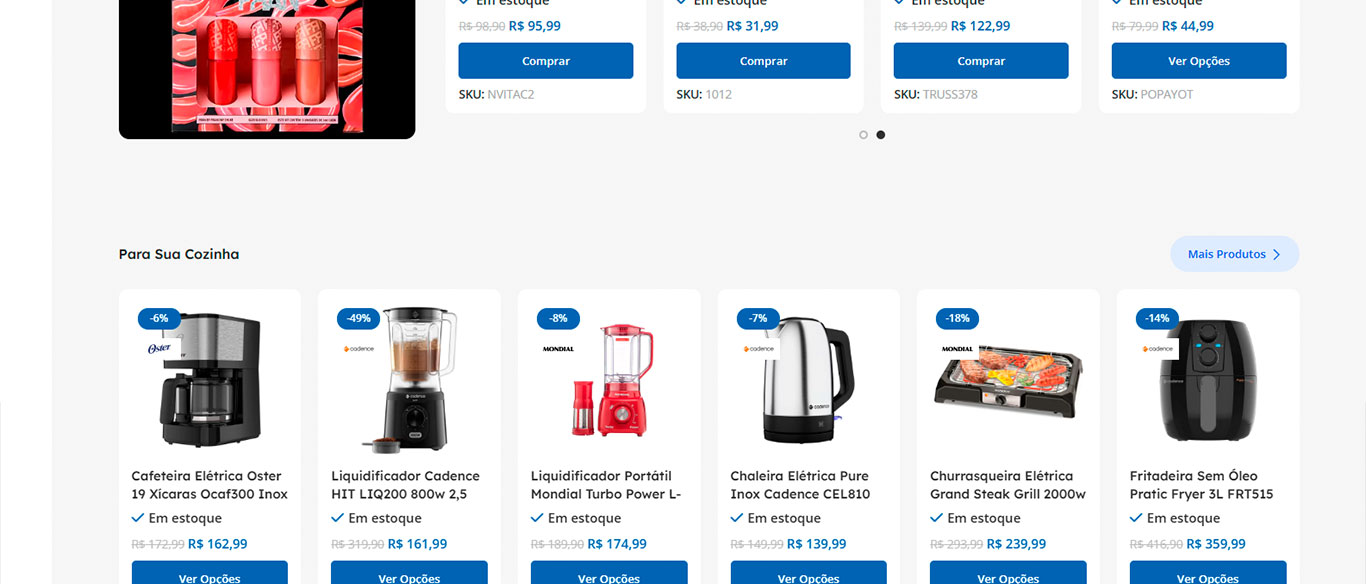Click the -49% discount badge
The width and height of the screenshot is (1366, 584).
click(x=358, y=318)
